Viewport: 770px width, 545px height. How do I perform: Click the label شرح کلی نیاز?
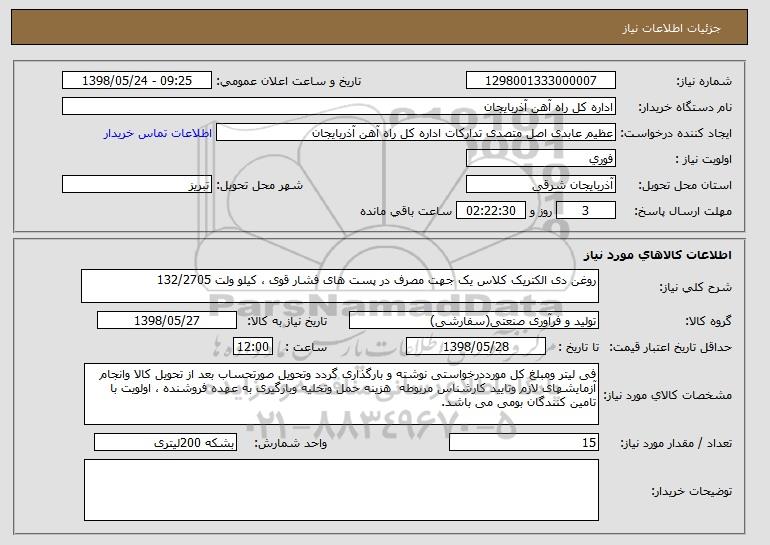[x=695, y=288]
